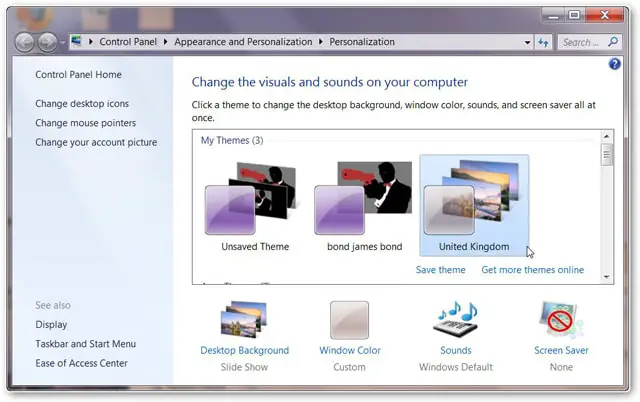Viewport: 640px width, 402px height.
Task: Click the Refresh button beside the address bar
Action: tap(543, 42)
